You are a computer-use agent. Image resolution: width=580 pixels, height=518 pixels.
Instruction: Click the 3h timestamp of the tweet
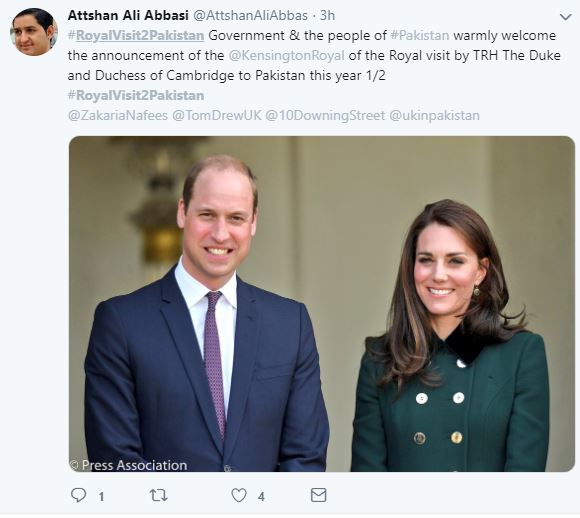coord(327,16)
